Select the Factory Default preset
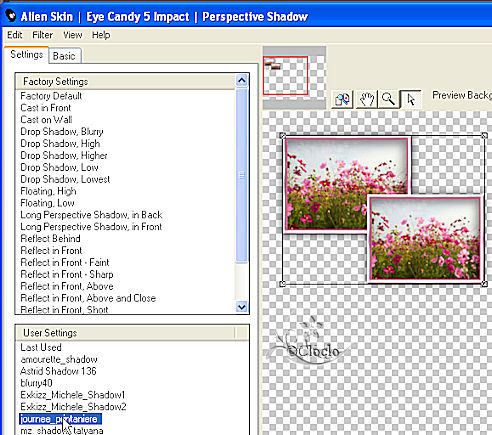Image resolution: width=492 pixels, height=435 pixels. (51, 96)
